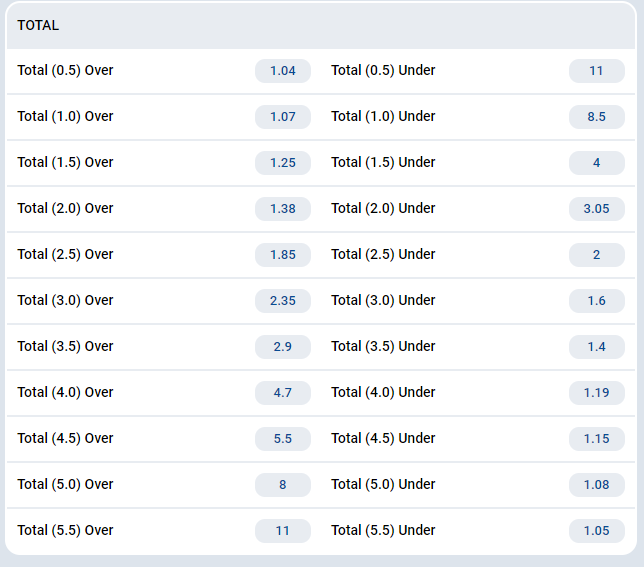Choose Total (1.0) Under odds 8.5
Viewport: 644px width, 567px height.
596,117
